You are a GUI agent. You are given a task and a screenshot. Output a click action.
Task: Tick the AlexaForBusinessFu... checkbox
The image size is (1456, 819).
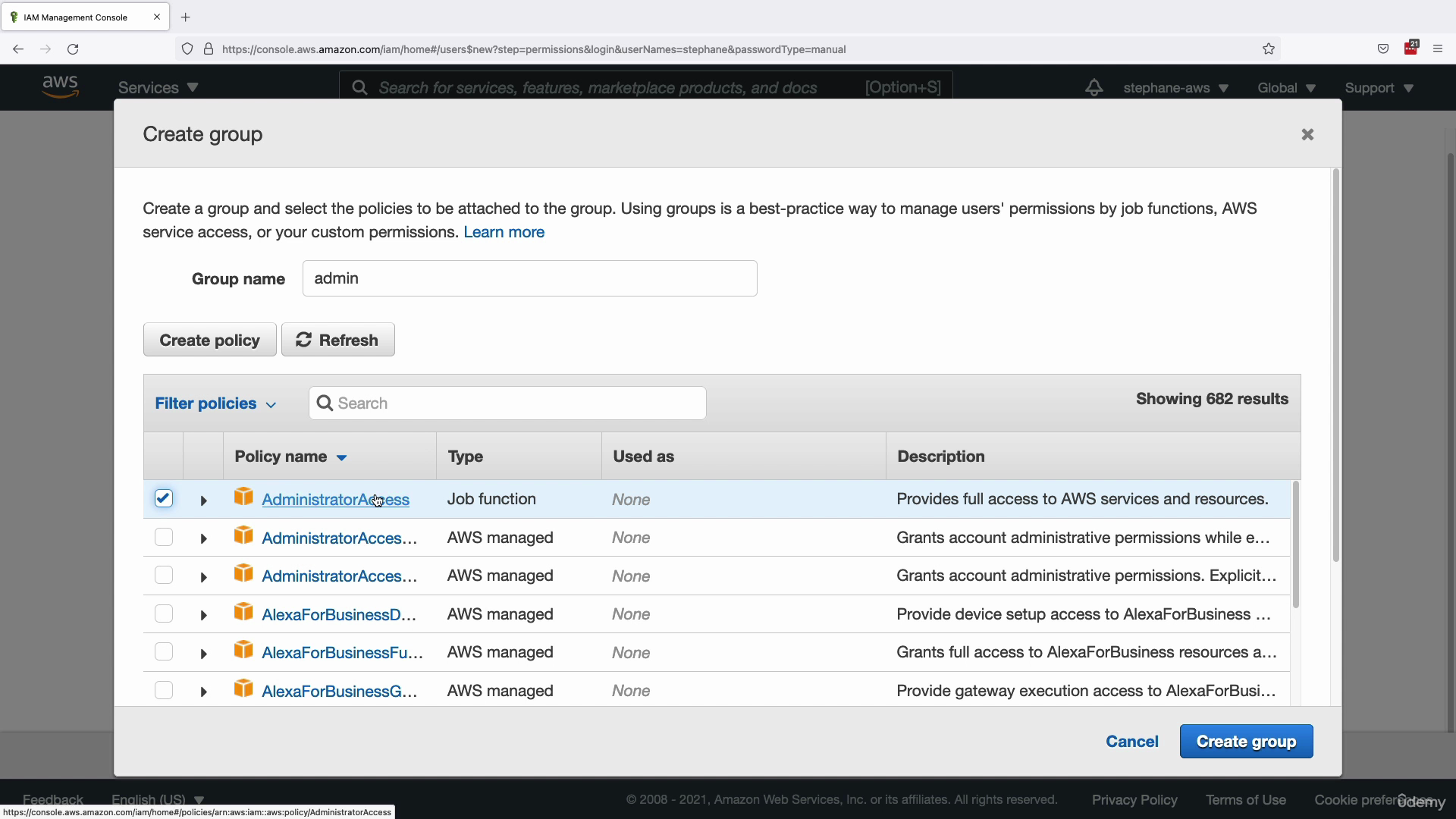click(x=164, y=651)
